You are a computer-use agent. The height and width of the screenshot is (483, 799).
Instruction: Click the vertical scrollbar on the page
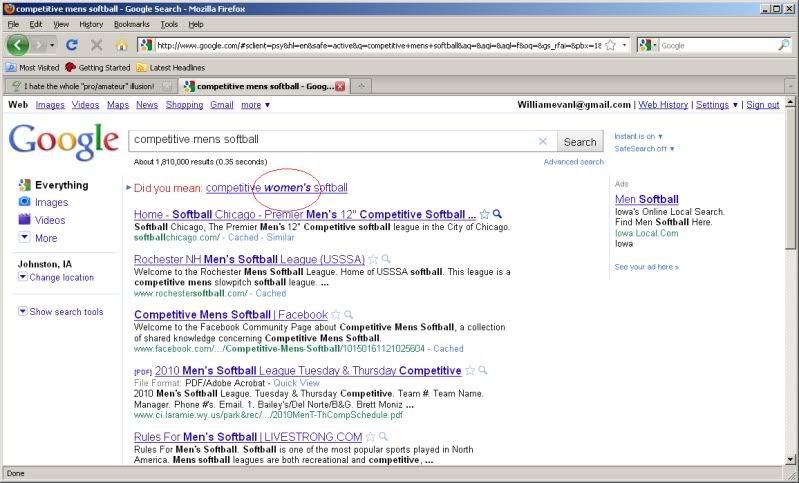click(x=791, y=300)
